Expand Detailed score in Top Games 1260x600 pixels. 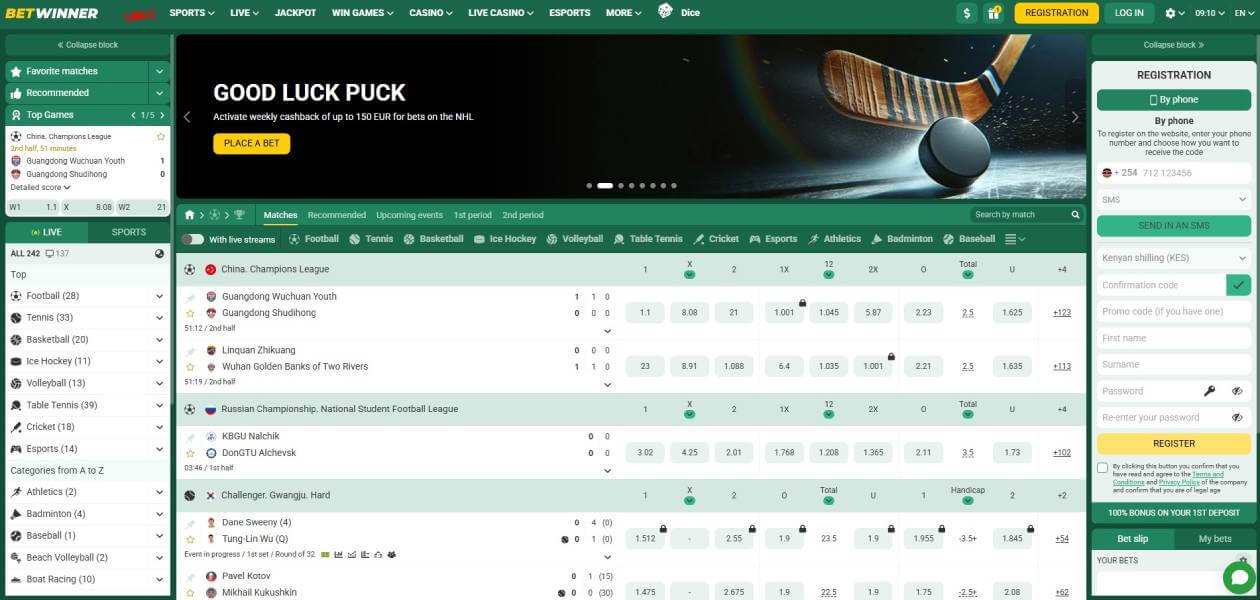40,187
